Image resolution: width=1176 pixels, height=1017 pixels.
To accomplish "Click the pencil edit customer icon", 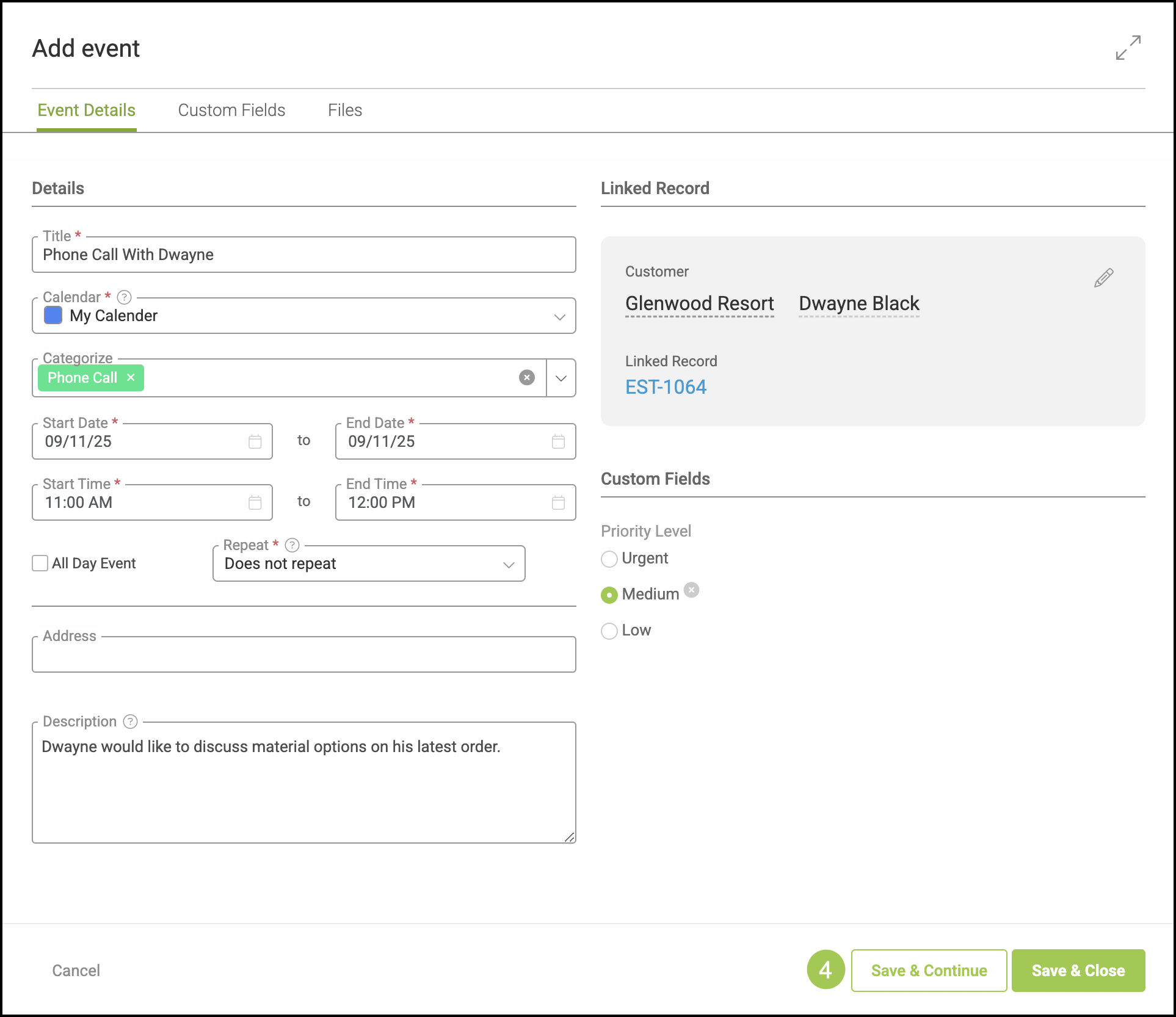I will 1103,278.
